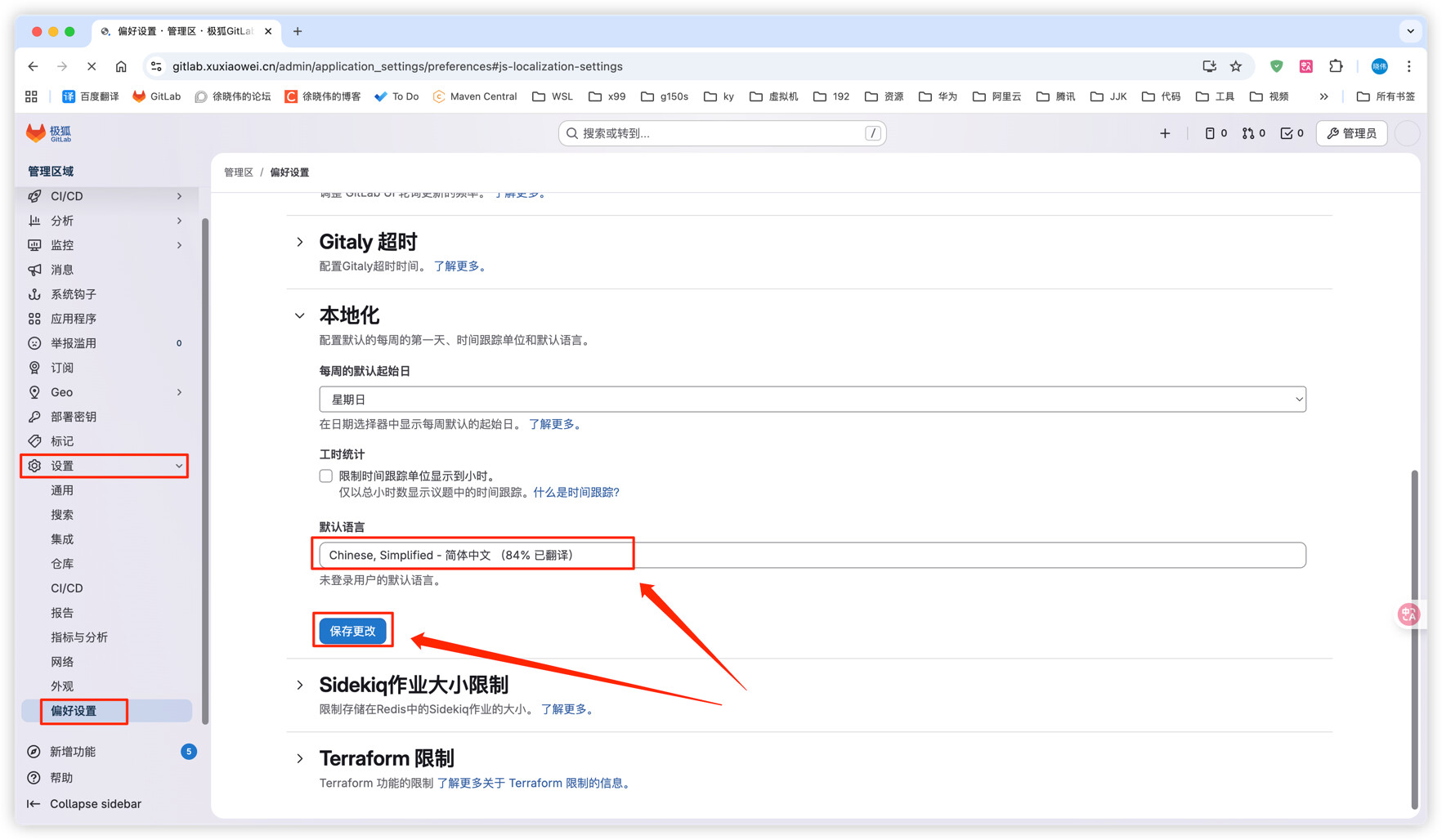Open the 外观 settings menu item
Image resolution: width=1442 pixels, height=840 pixels.
tap(62, 686)
